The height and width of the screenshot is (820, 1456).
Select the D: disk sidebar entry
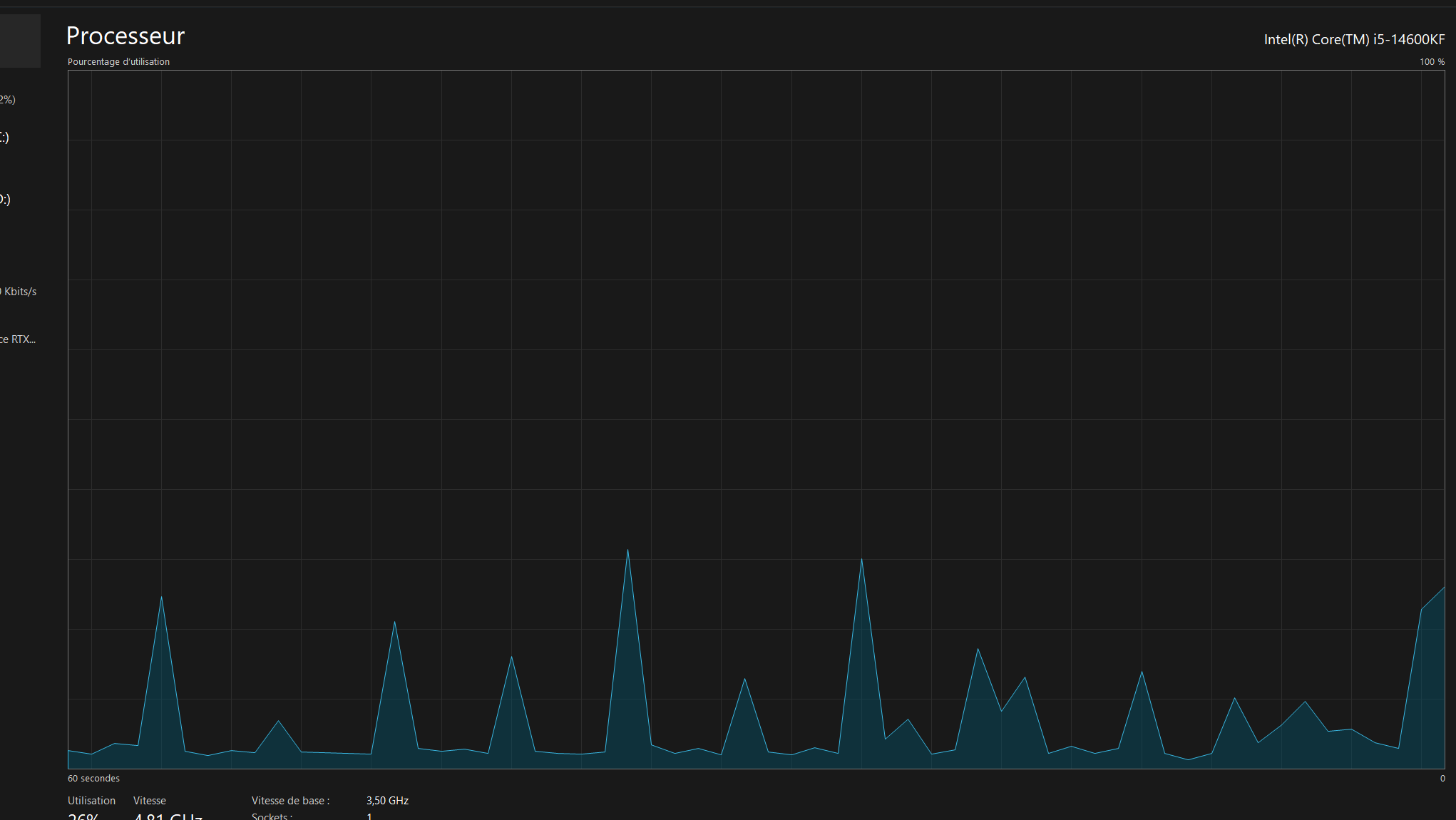point(5,199)
